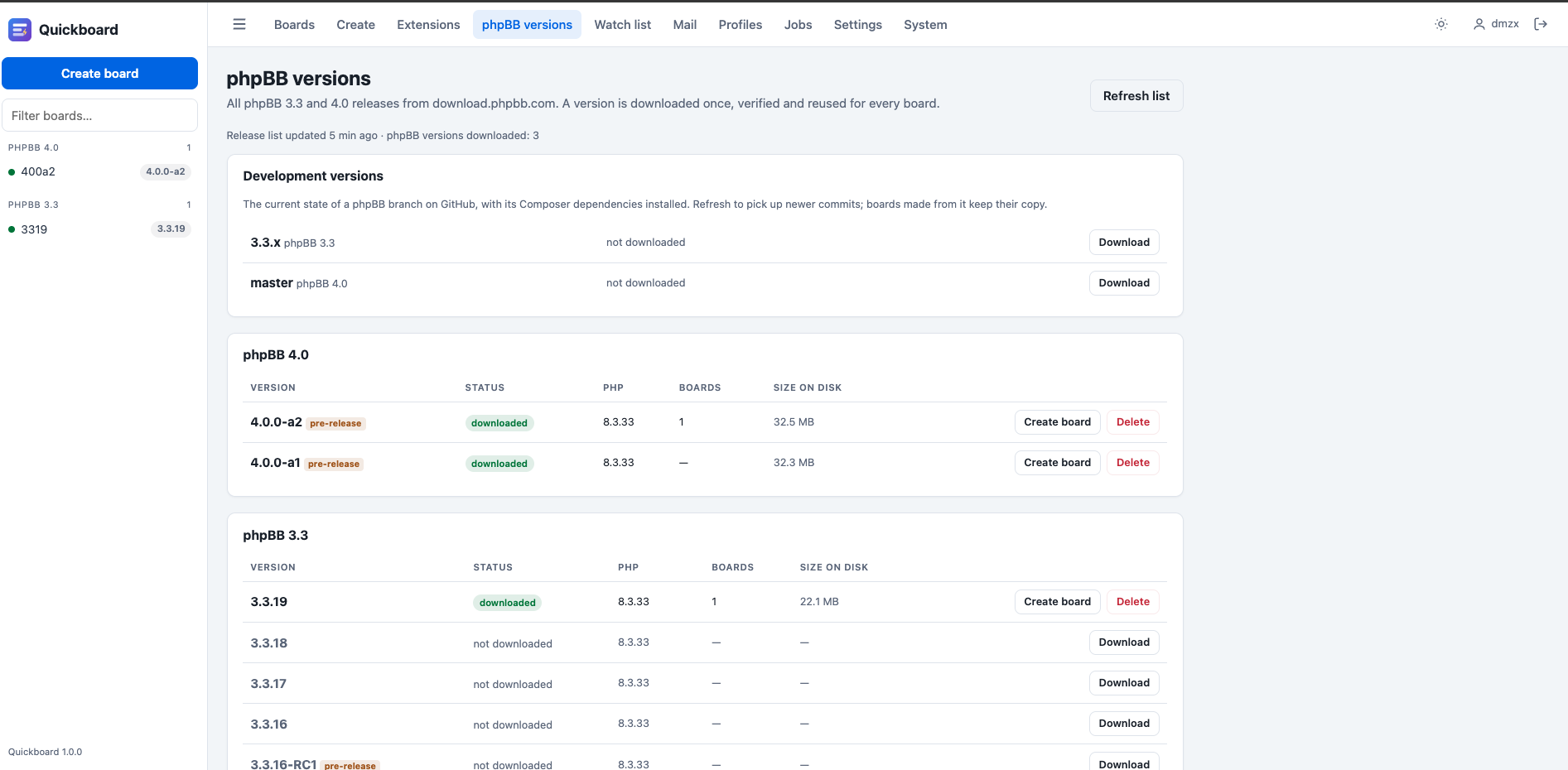Click the 3.3.19 version tag in sidebar

pyautogui.click(x=171, y=229)
